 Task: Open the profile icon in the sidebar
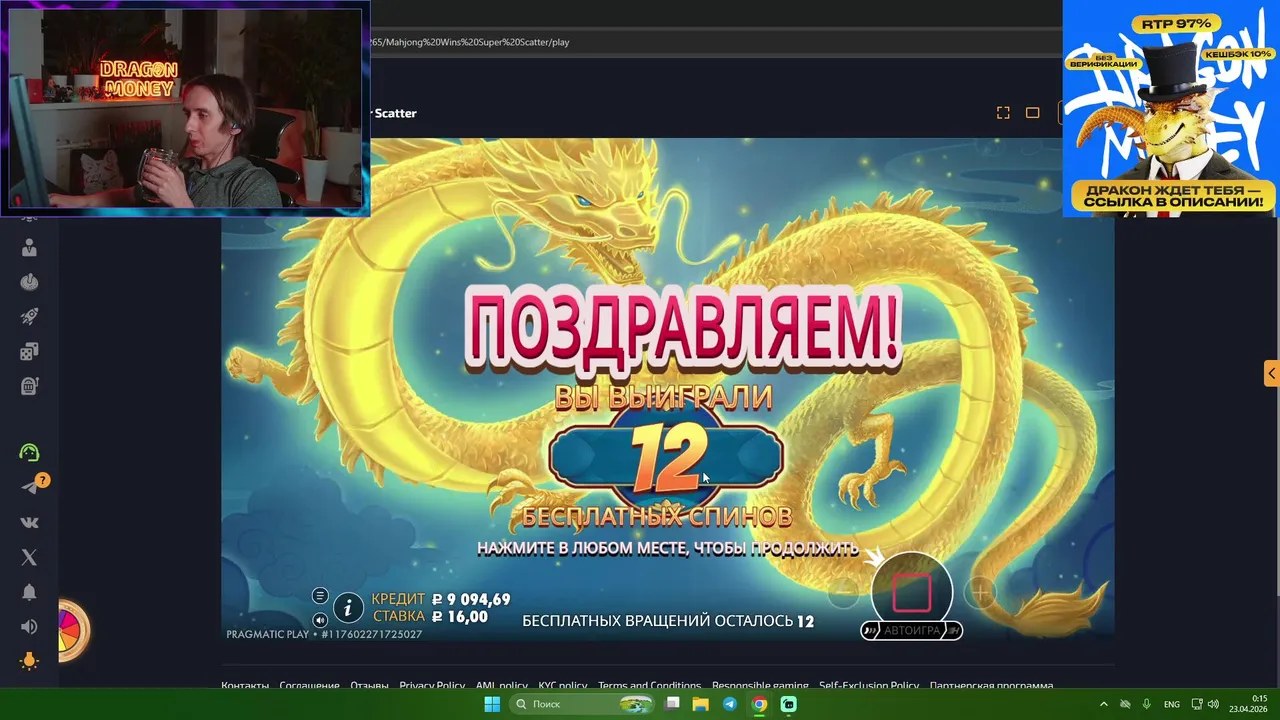tap(29, 248)
